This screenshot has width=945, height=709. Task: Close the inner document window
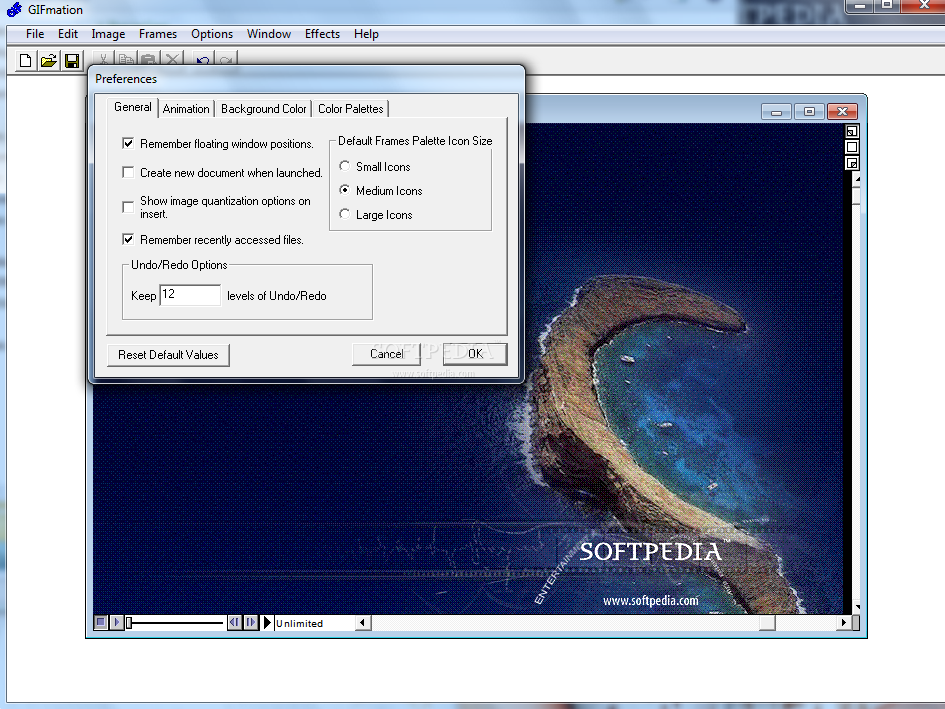tap(843, 112)
